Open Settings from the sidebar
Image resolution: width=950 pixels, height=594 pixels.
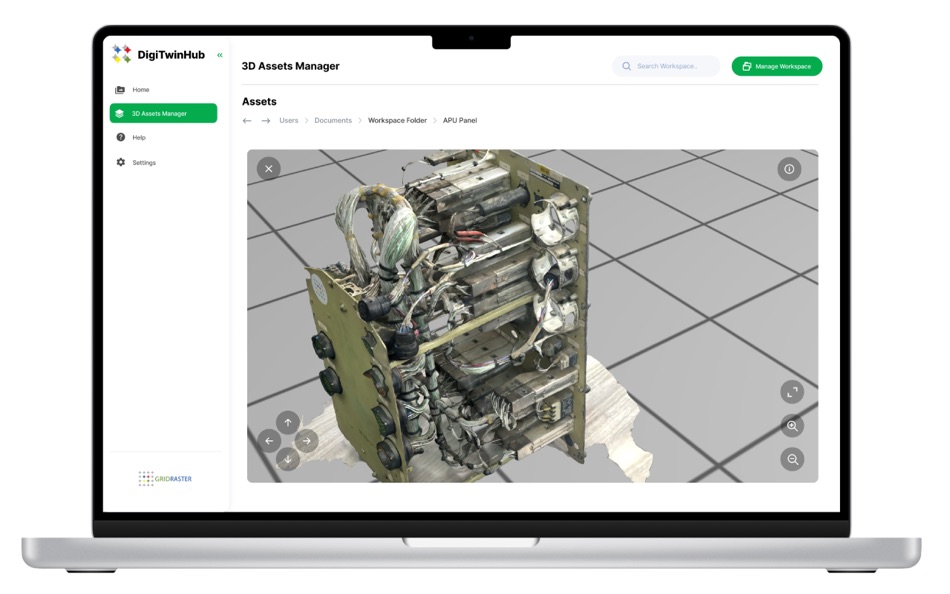pyautogui.click(x=144, y=162)
